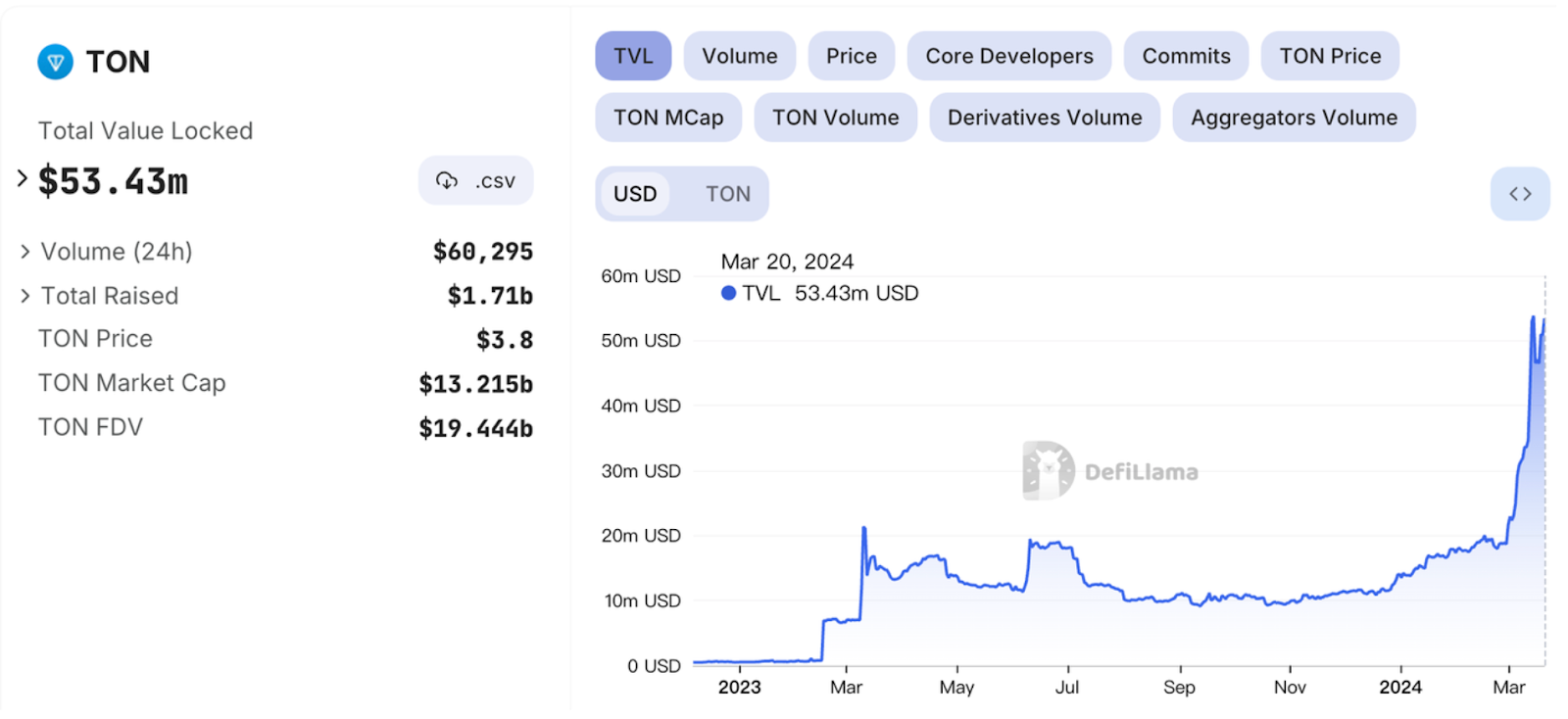Switch chart denomination to USD
1568x719 pixels.
click(635, 194)
